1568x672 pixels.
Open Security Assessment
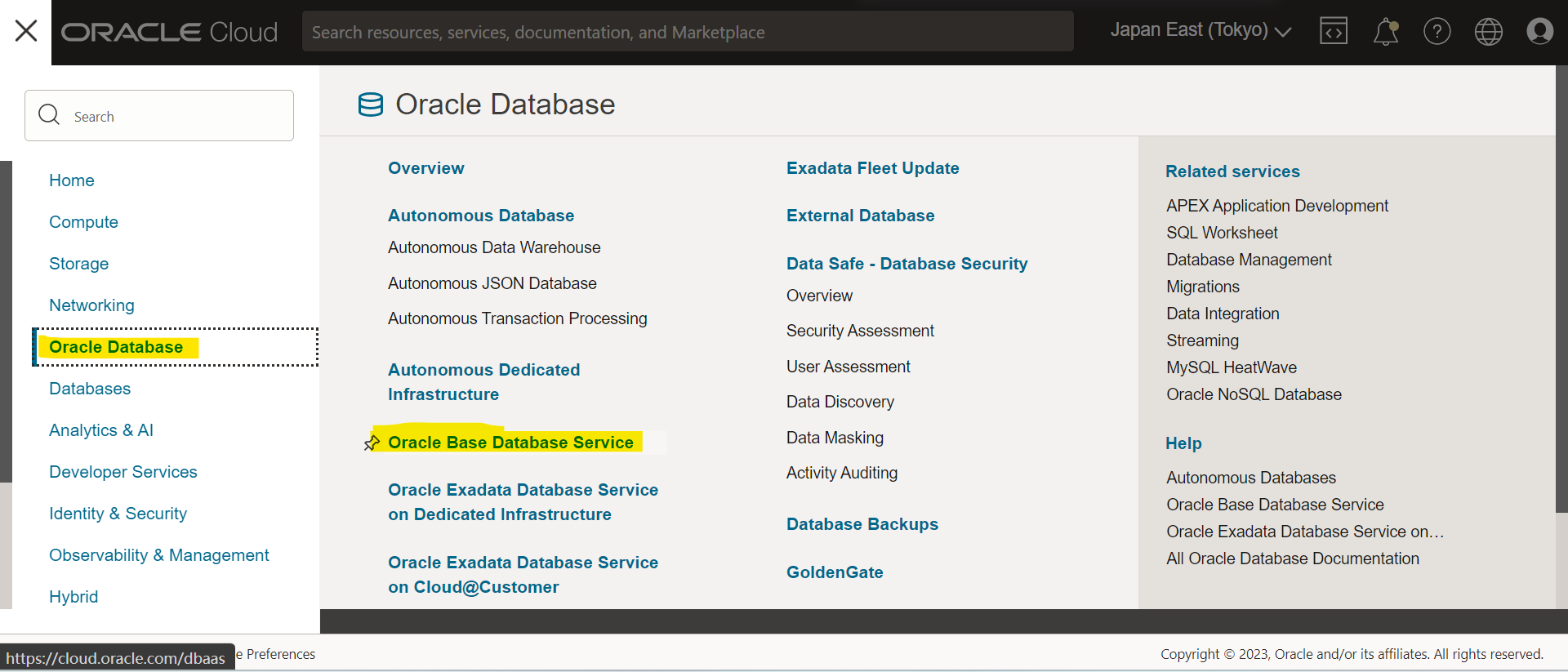click(860, 331)
